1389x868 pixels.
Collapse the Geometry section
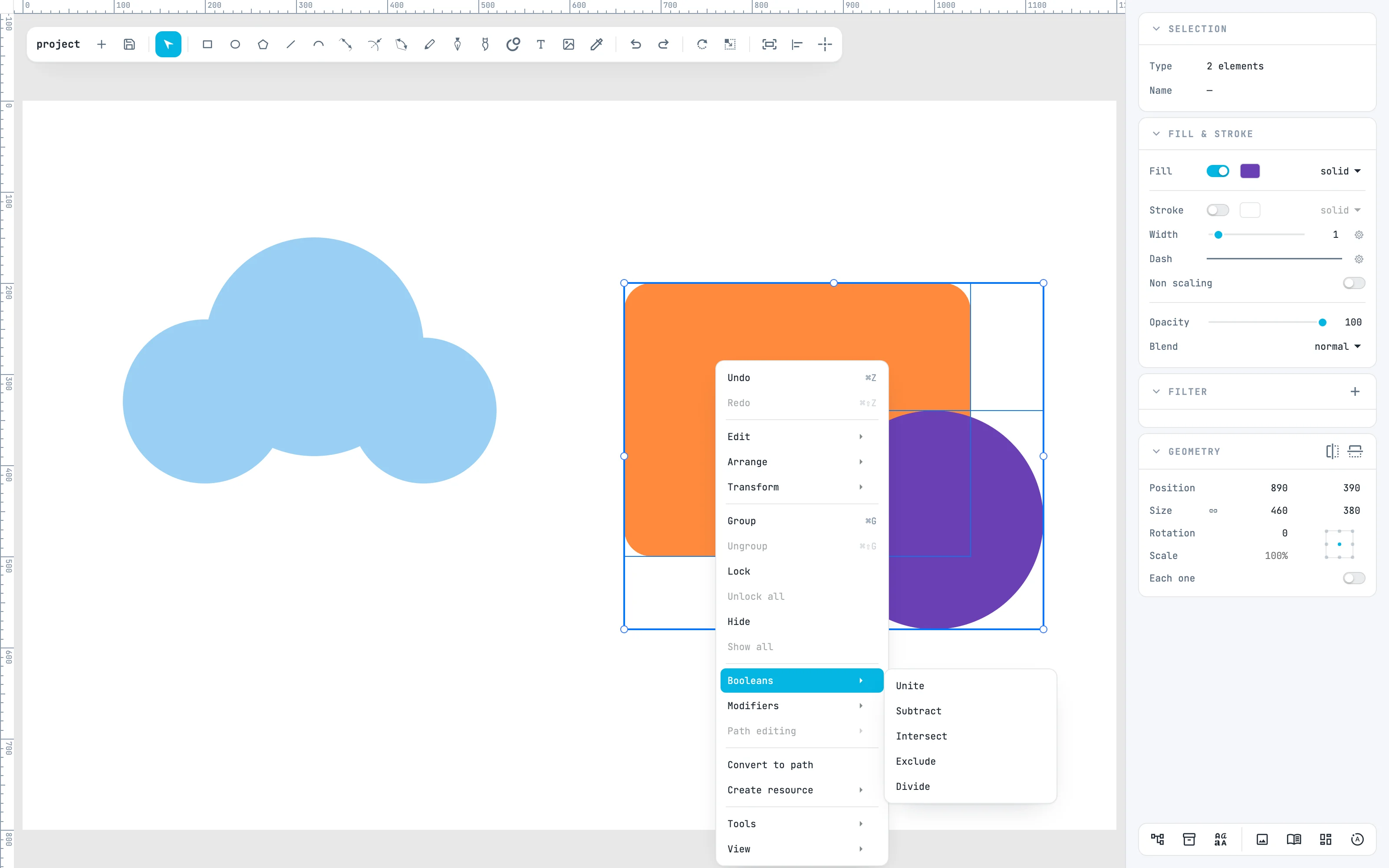(1156, 451)
